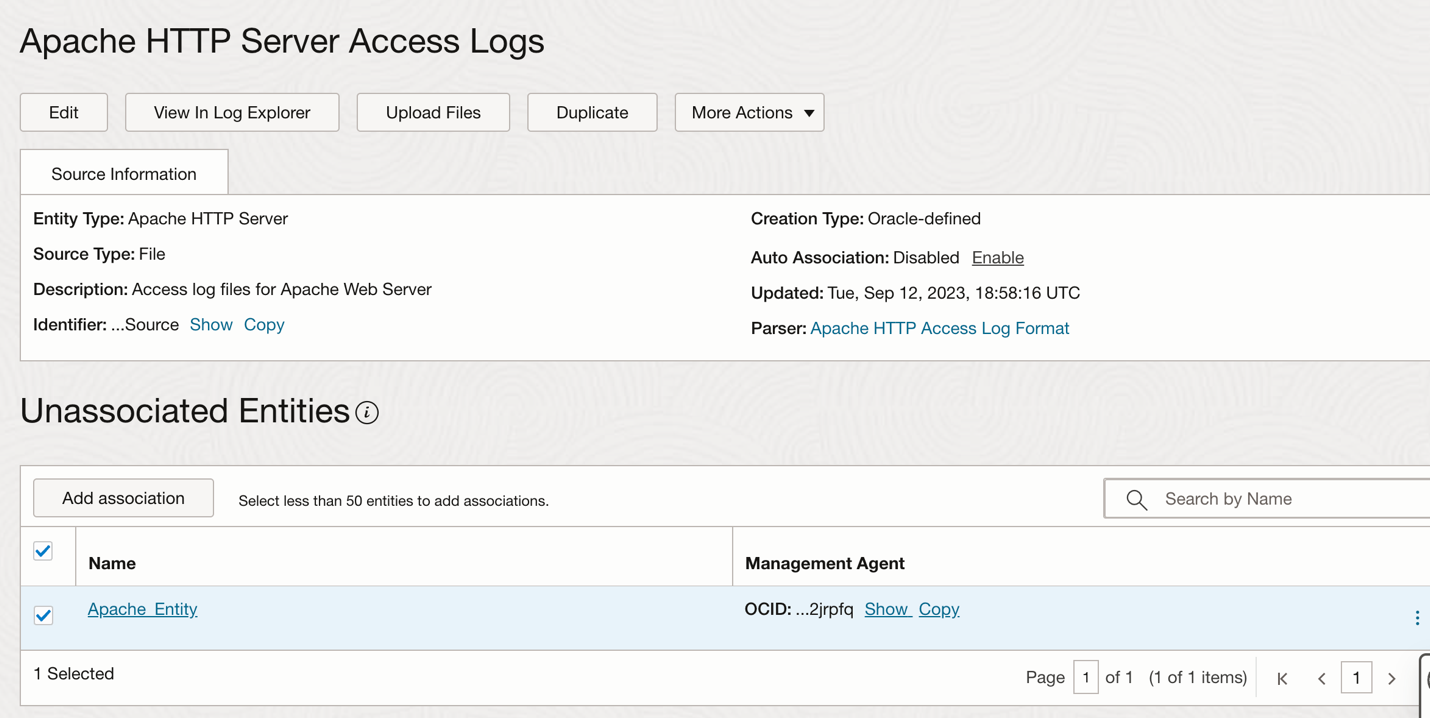Switch to the Source Information tab
The height and width of the screenshot is (721, 1430).
[x=124, y=172]
